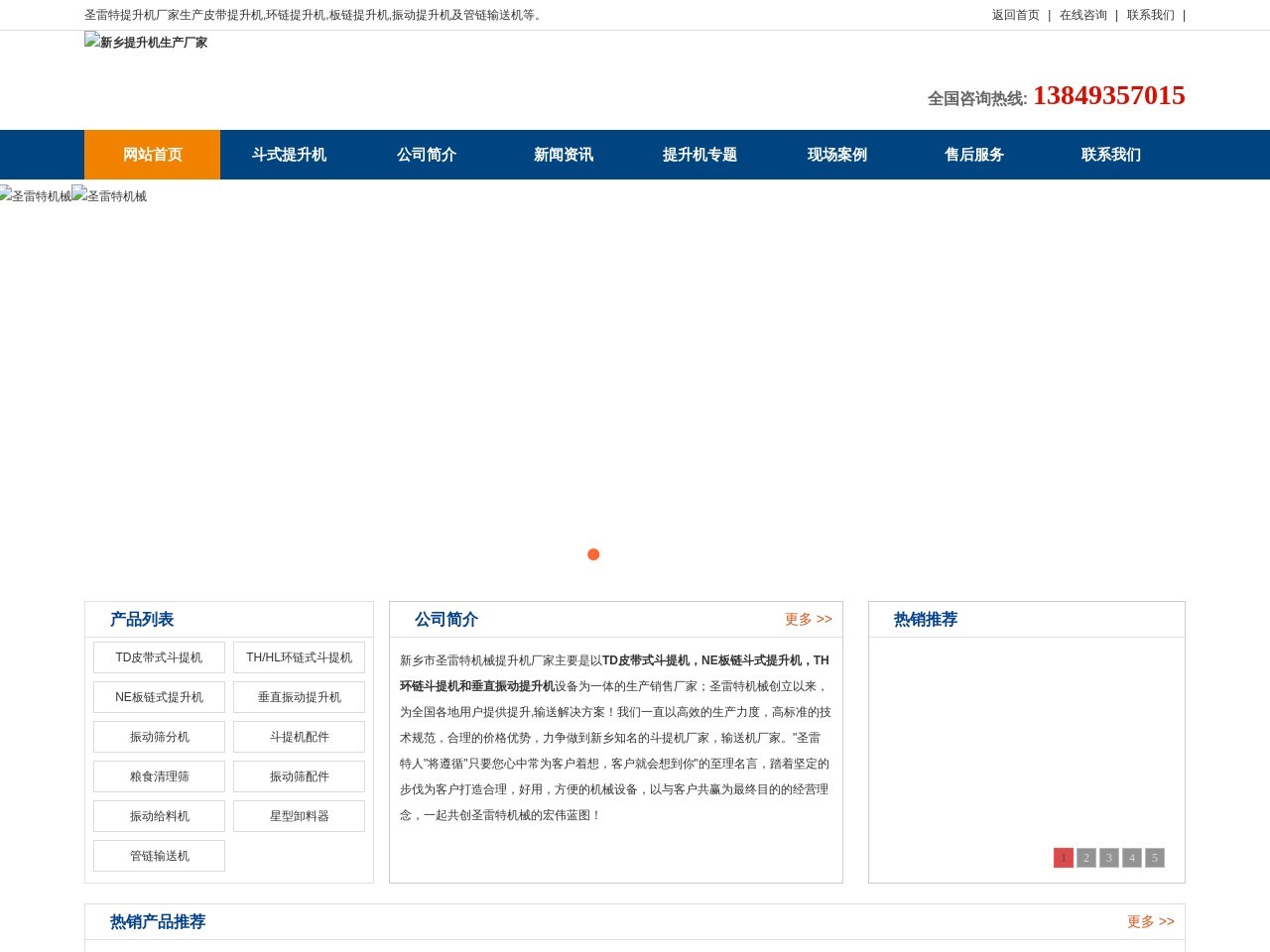Jump to slide 5 in 热销推荐 pager
This screenshot has height=952, width=1270.
pyautogui.click(x=1154, y=858)
